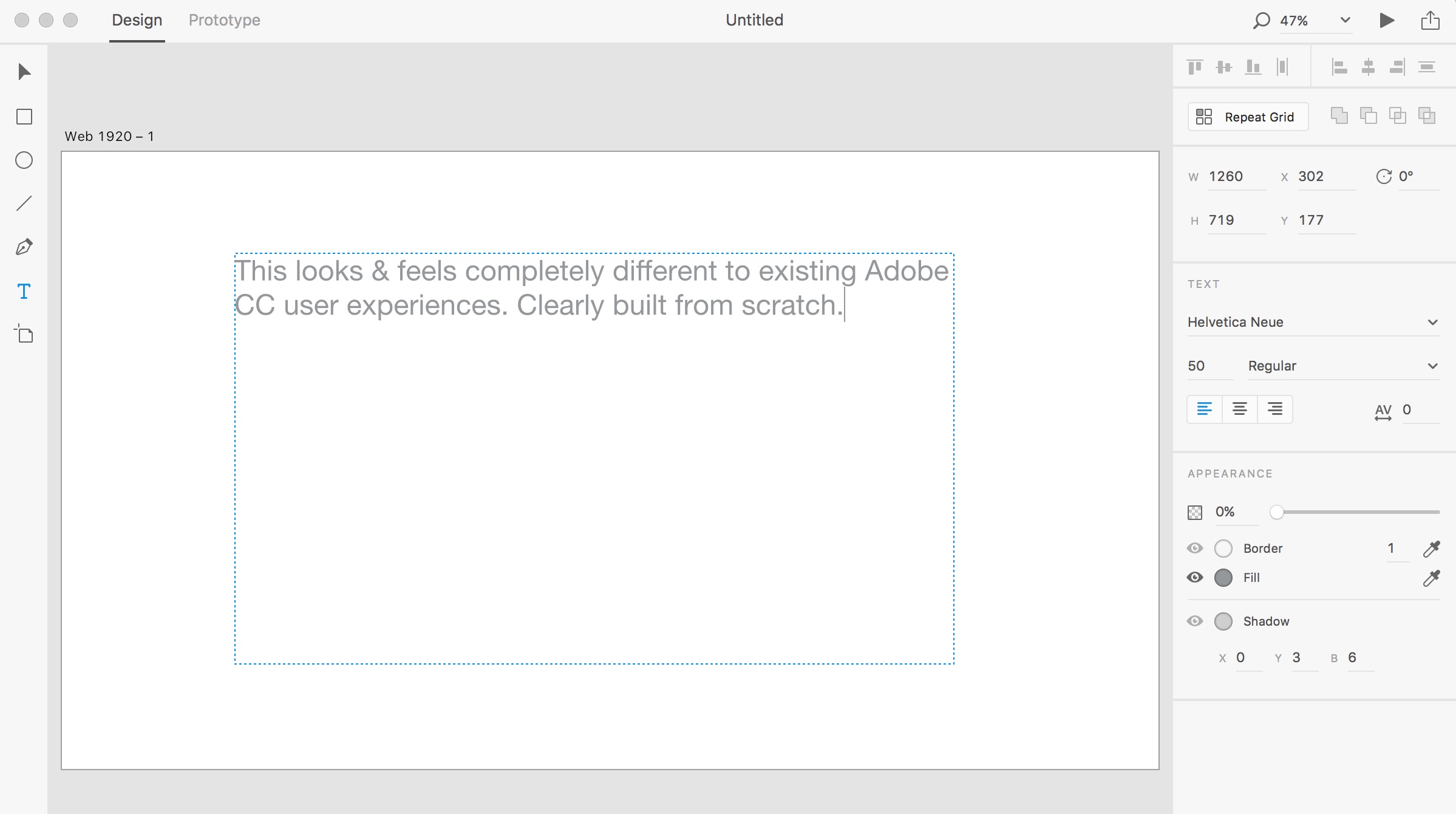Switch to the Prototype tab
This screenshot has width=1456, height=814.
(225, 20)
